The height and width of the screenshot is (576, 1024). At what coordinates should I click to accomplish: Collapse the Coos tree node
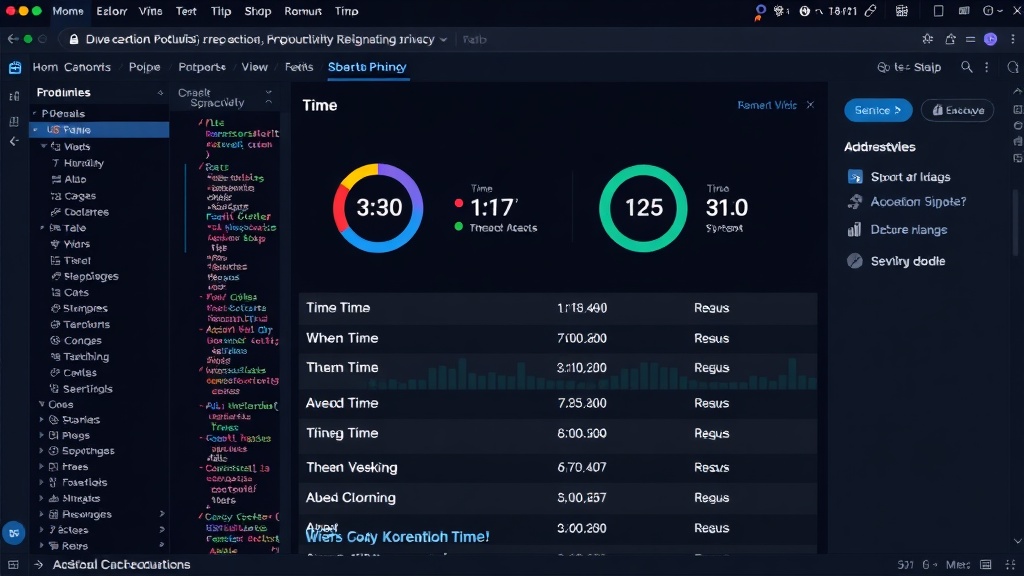coord(42,404)
